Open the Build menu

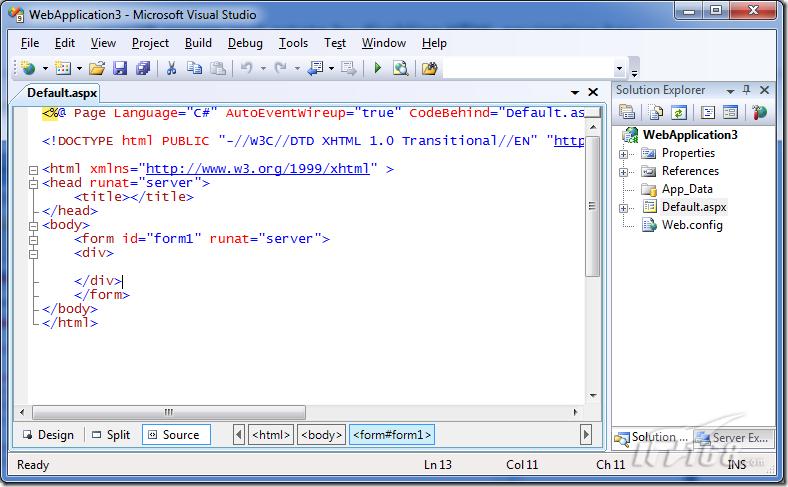point(198,43)
